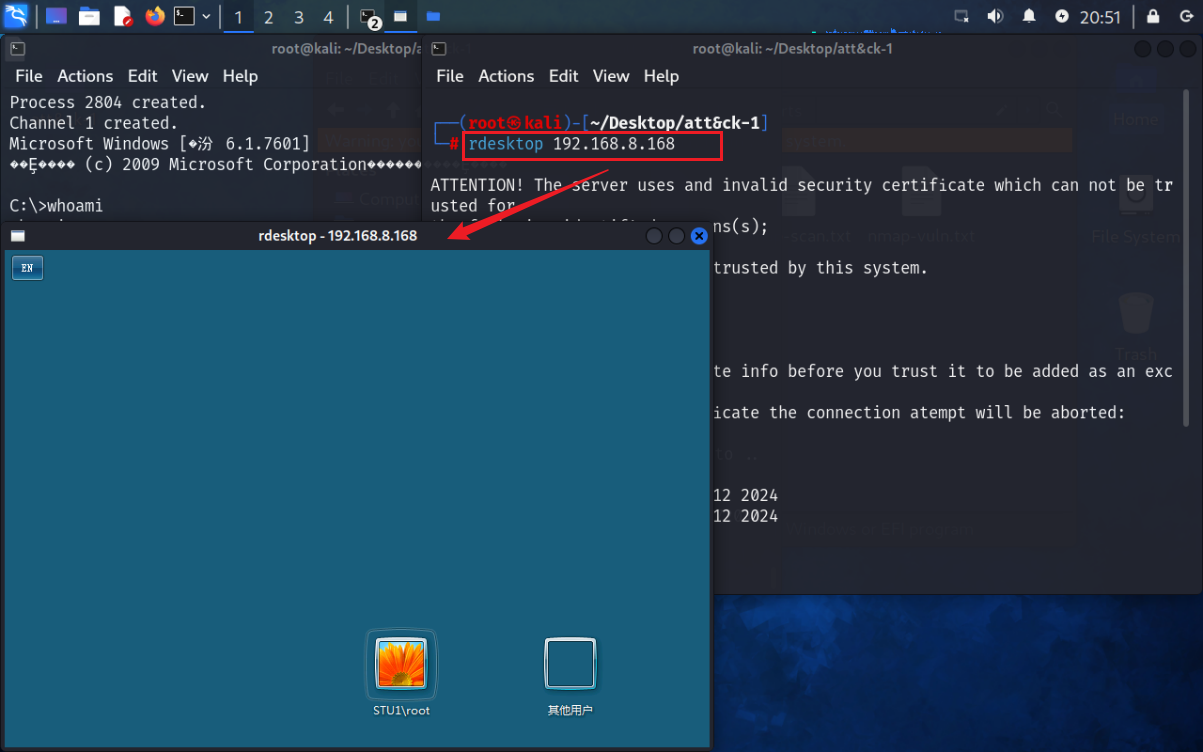The width and height of the screenshot is (1203, 752).
Task: Select the STU1\root user account tile
Action: click(401, 664)
